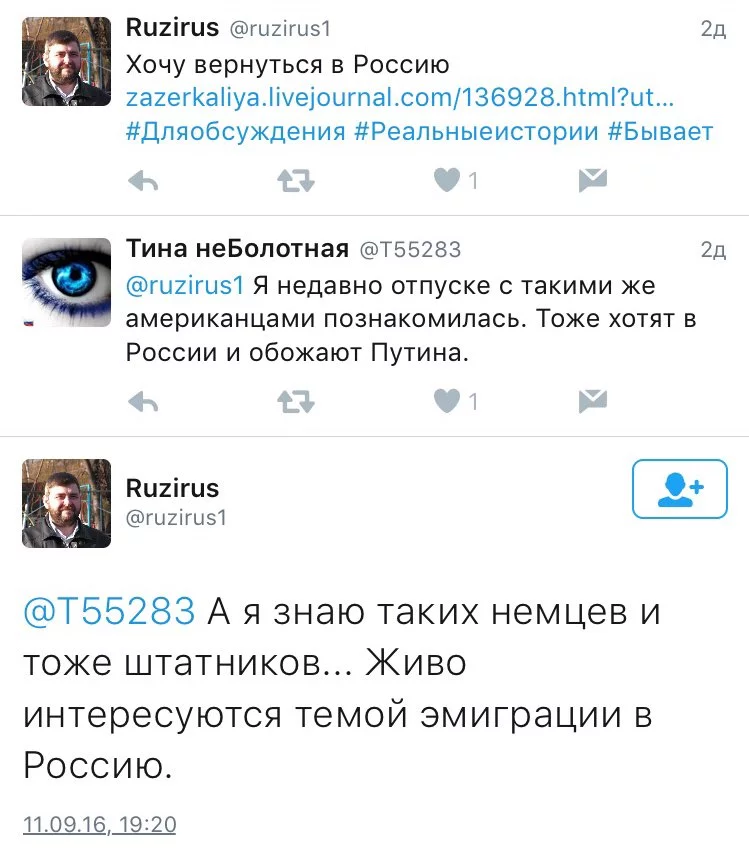749x856 pixels.
Task: Reply to Ruzirus's first tweet
Action: pyautogui.click(x=143, y=181)
